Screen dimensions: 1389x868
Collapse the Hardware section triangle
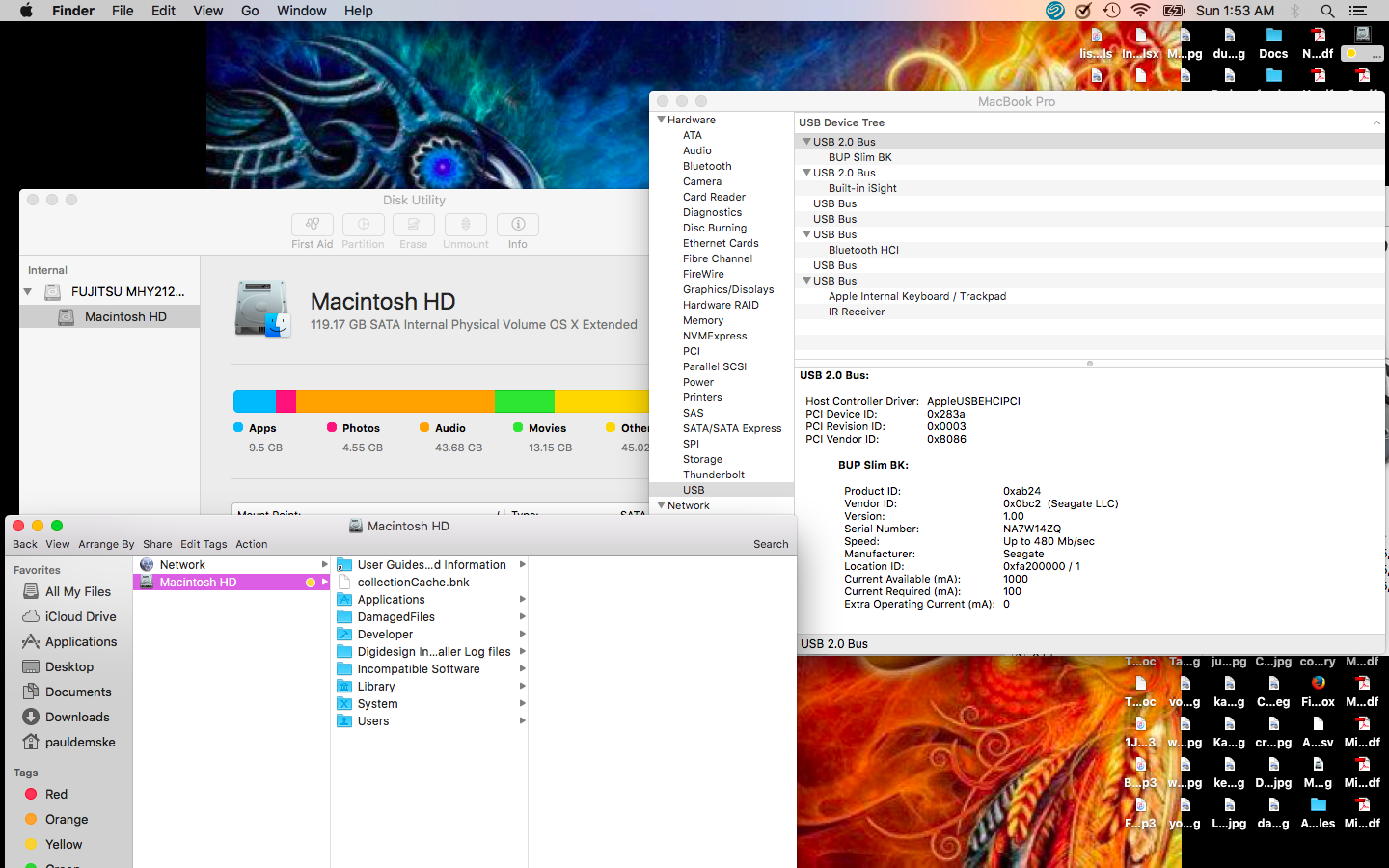661,120
